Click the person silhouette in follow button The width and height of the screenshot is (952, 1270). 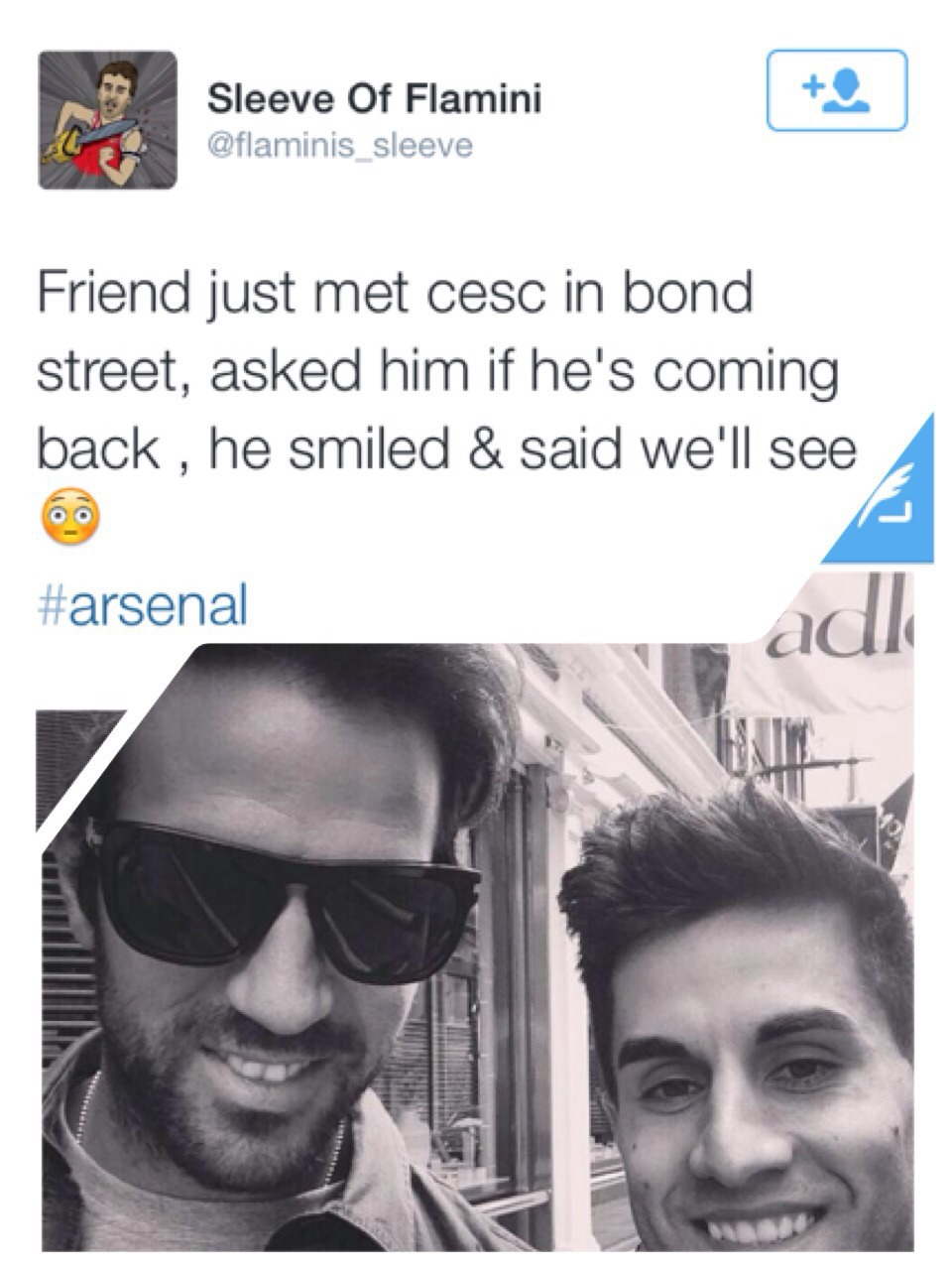click(848, 92)
